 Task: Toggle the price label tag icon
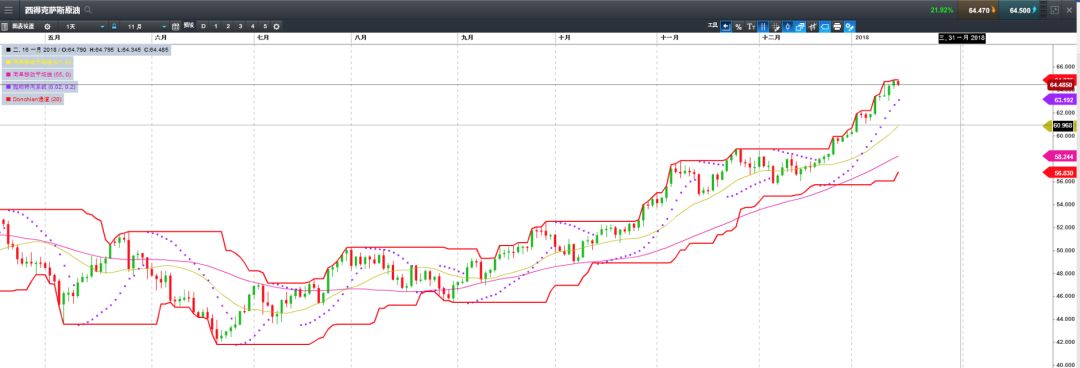point(824,26)
